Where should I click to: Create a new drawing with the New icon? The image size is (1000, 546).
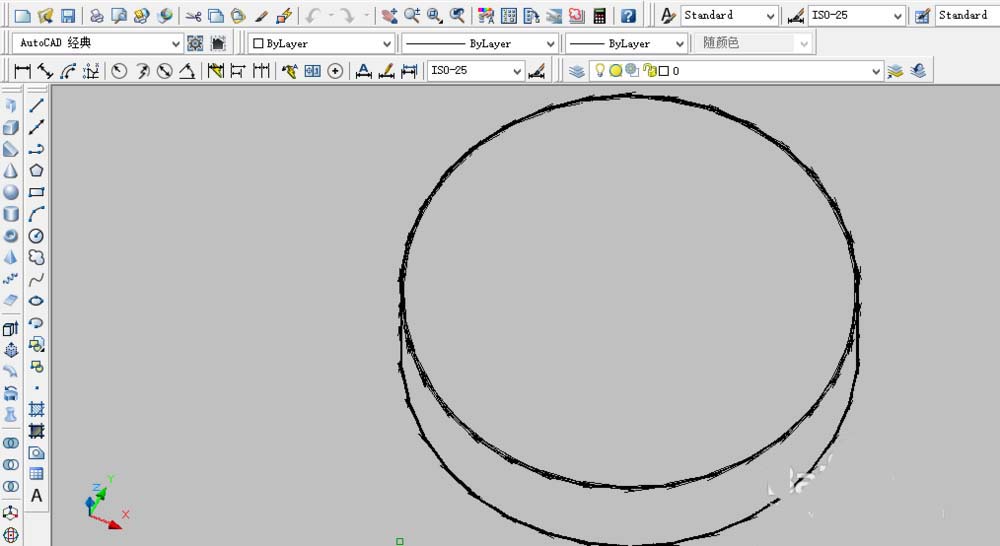point(22,15)
